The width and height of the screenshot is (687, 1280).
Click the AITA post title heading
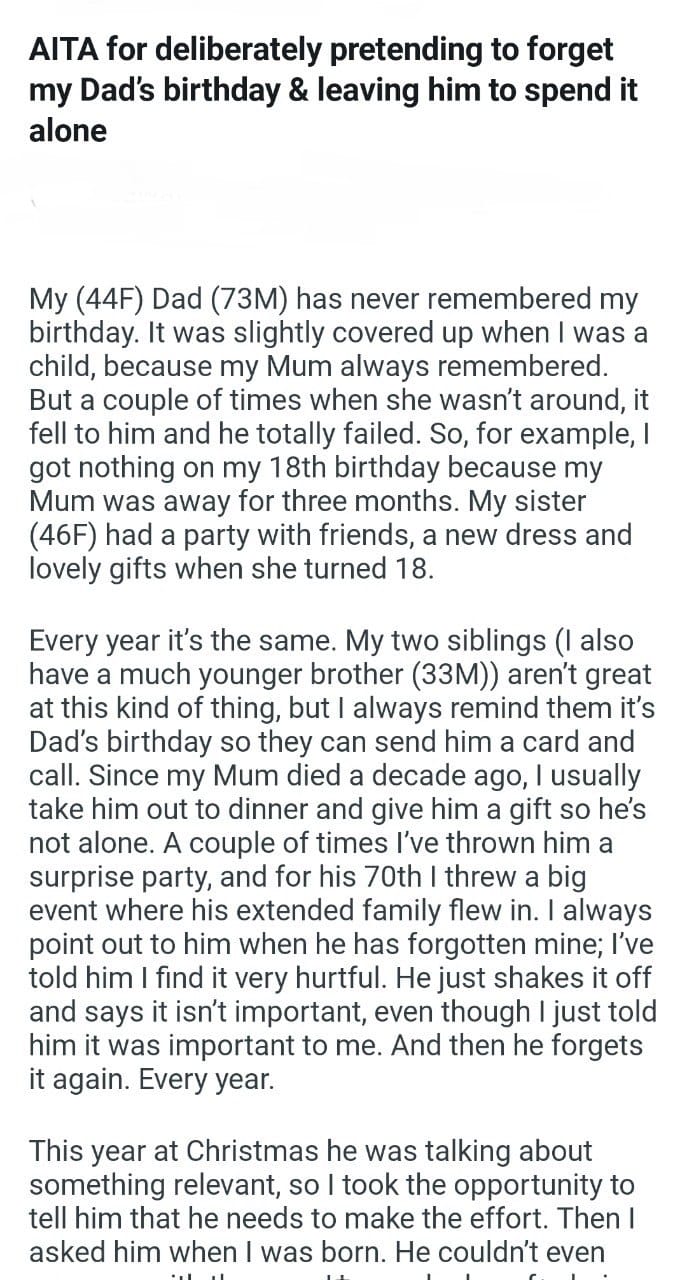(x=330, y=88)
